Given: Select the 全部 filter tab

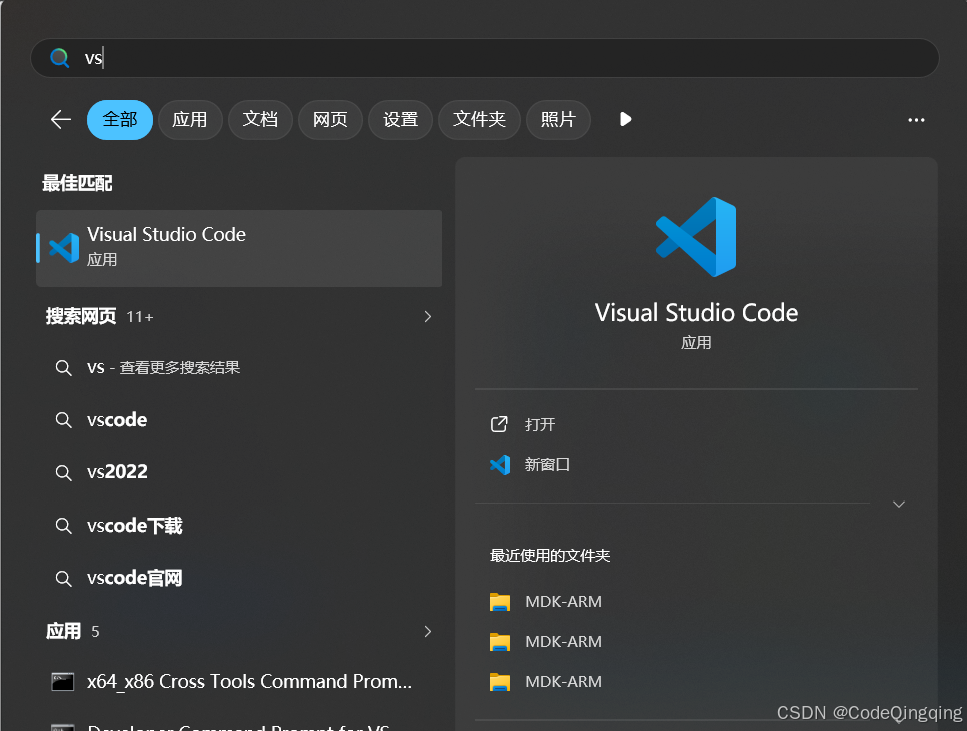Looking at the screenshot, I should pos(120,120).
